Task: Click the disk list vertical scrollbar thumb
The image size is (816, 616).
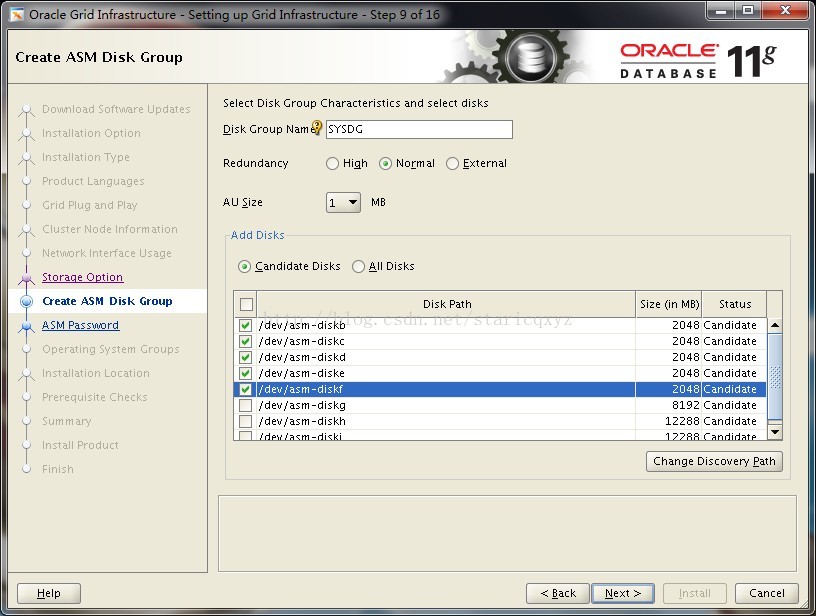Action: 775,377
